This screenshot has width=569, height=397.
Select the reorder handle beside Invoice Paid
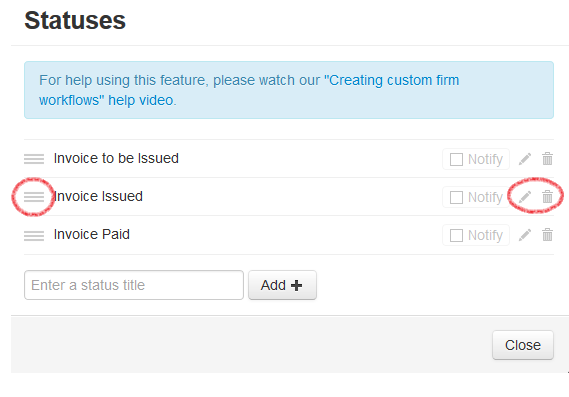coord(34,236)
